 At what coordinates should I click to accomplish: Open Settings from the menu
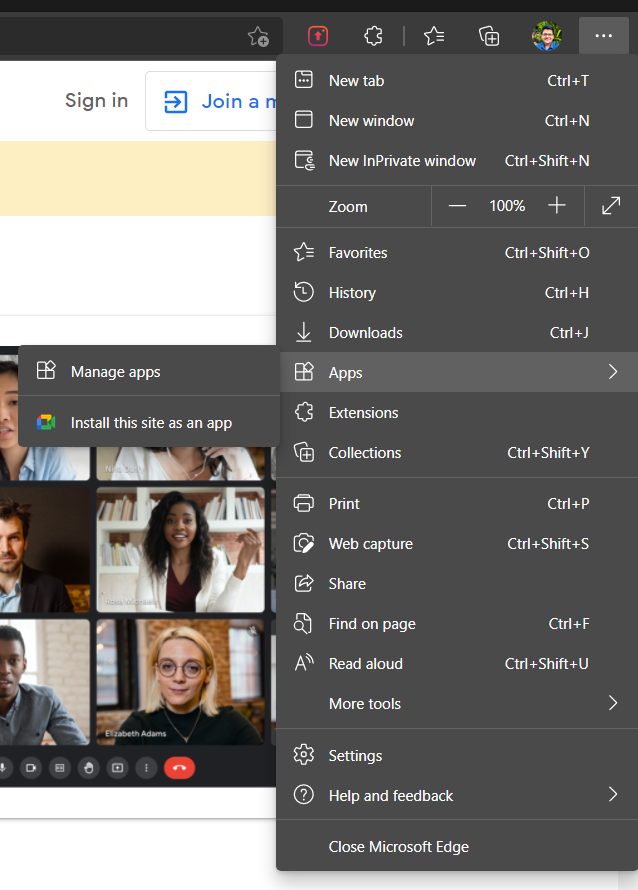tap(457, 755)
